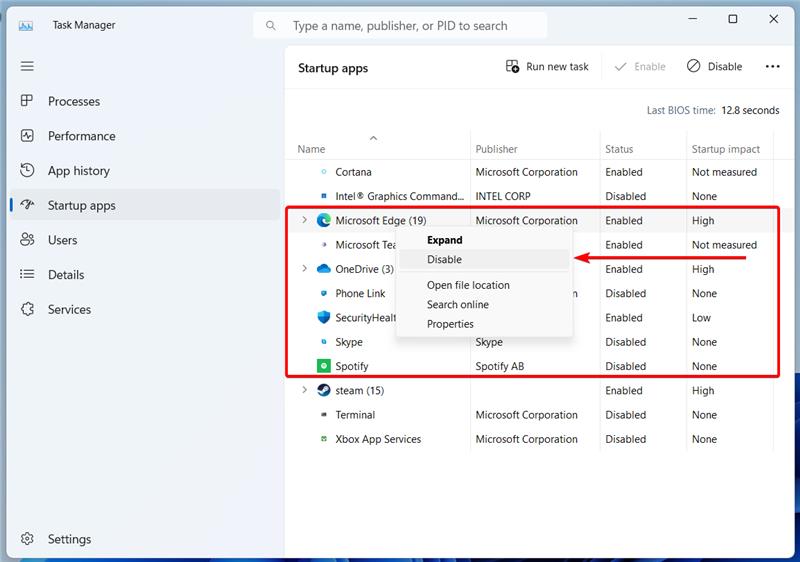Click the SecurityHealth shield icon
The width and height of the screenshot is (800, 562).
coord(323,318)
